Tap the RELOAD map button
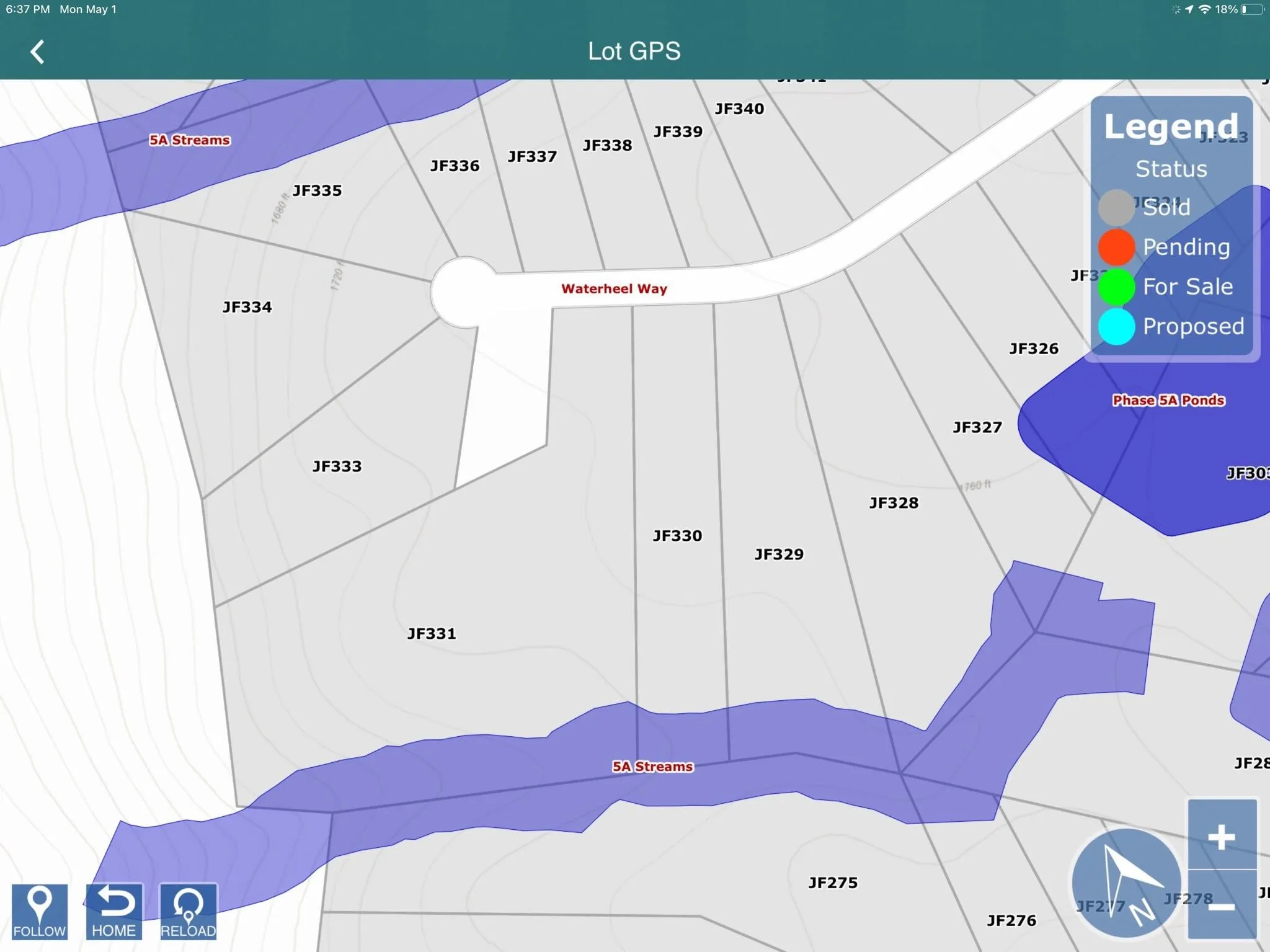The height and width of the screenshot is (952, 1270). (x=189, y=912)
